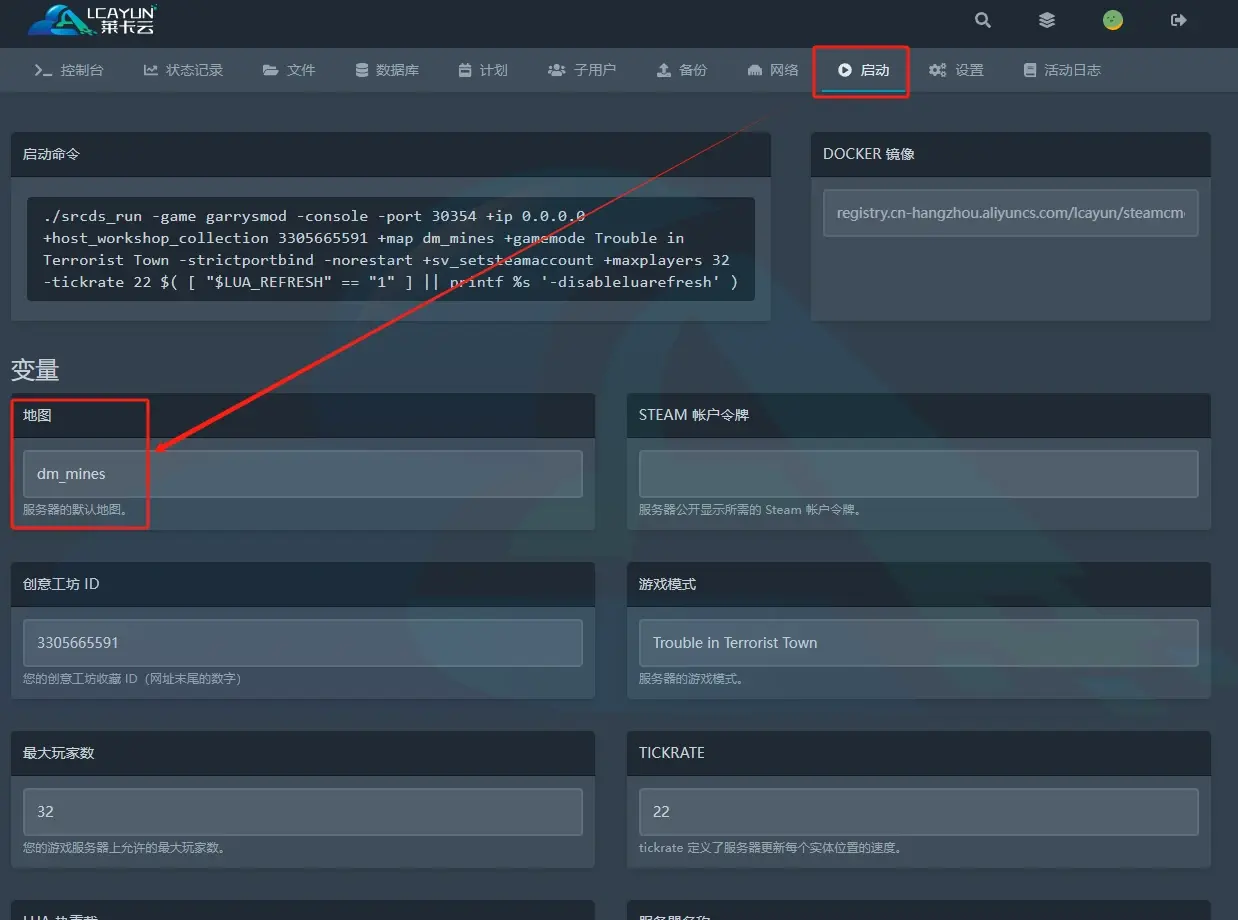Screen dimensions: 1238x920
Task: Open the 子用户 tab
Action: click(582, 70)
